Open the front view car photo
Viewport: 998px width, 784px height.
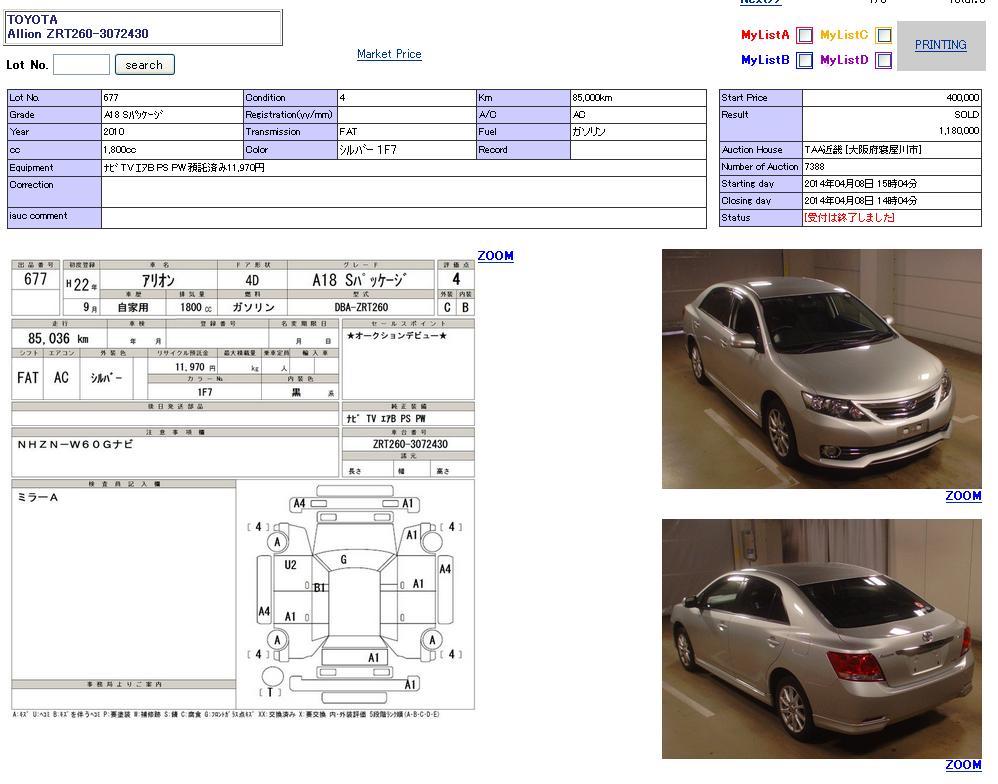coord(821,368)
